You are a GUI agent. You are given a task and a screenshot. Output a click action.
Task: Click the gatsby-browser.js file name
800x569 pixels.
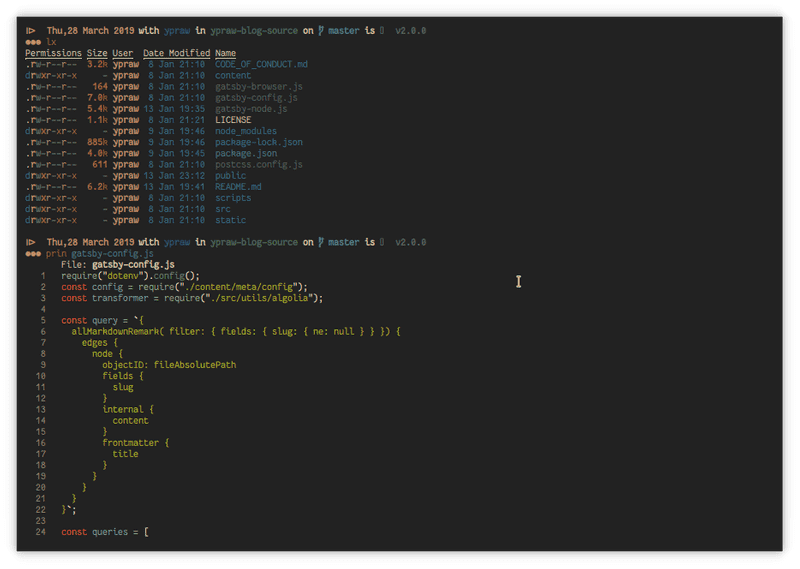pyautogui.click(x=259, y=87)
